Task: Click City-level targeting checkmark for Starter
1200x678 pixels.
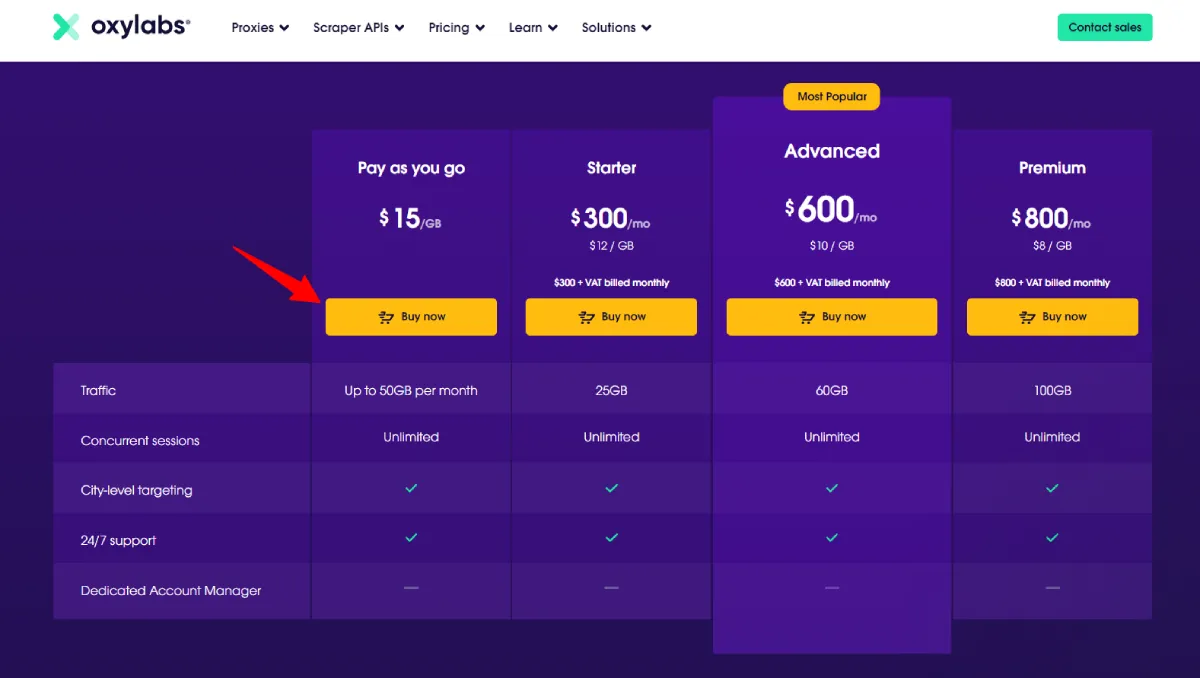Action: click(x=611, y=488)
